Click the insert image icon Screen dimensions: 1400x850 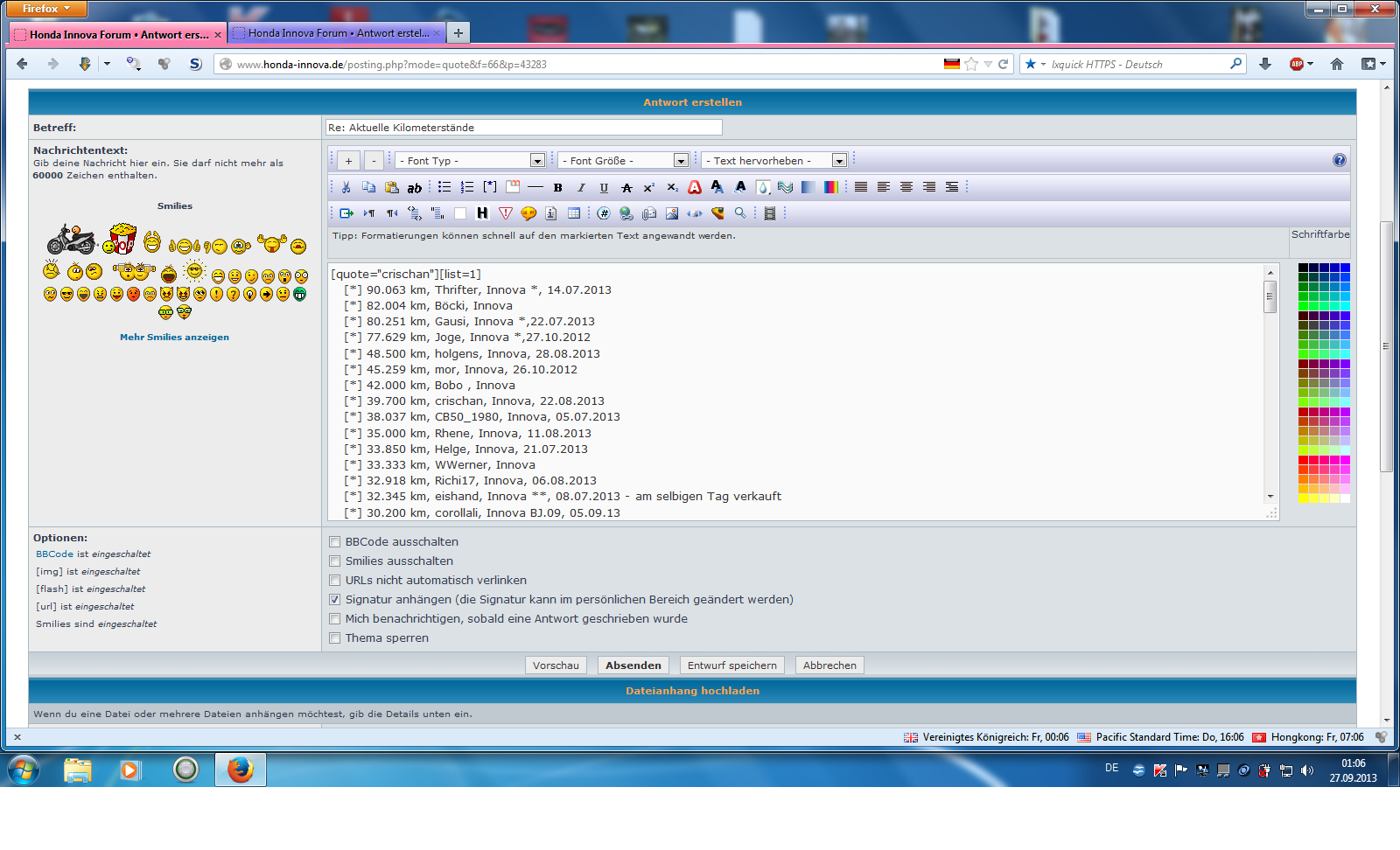(672, 213)
